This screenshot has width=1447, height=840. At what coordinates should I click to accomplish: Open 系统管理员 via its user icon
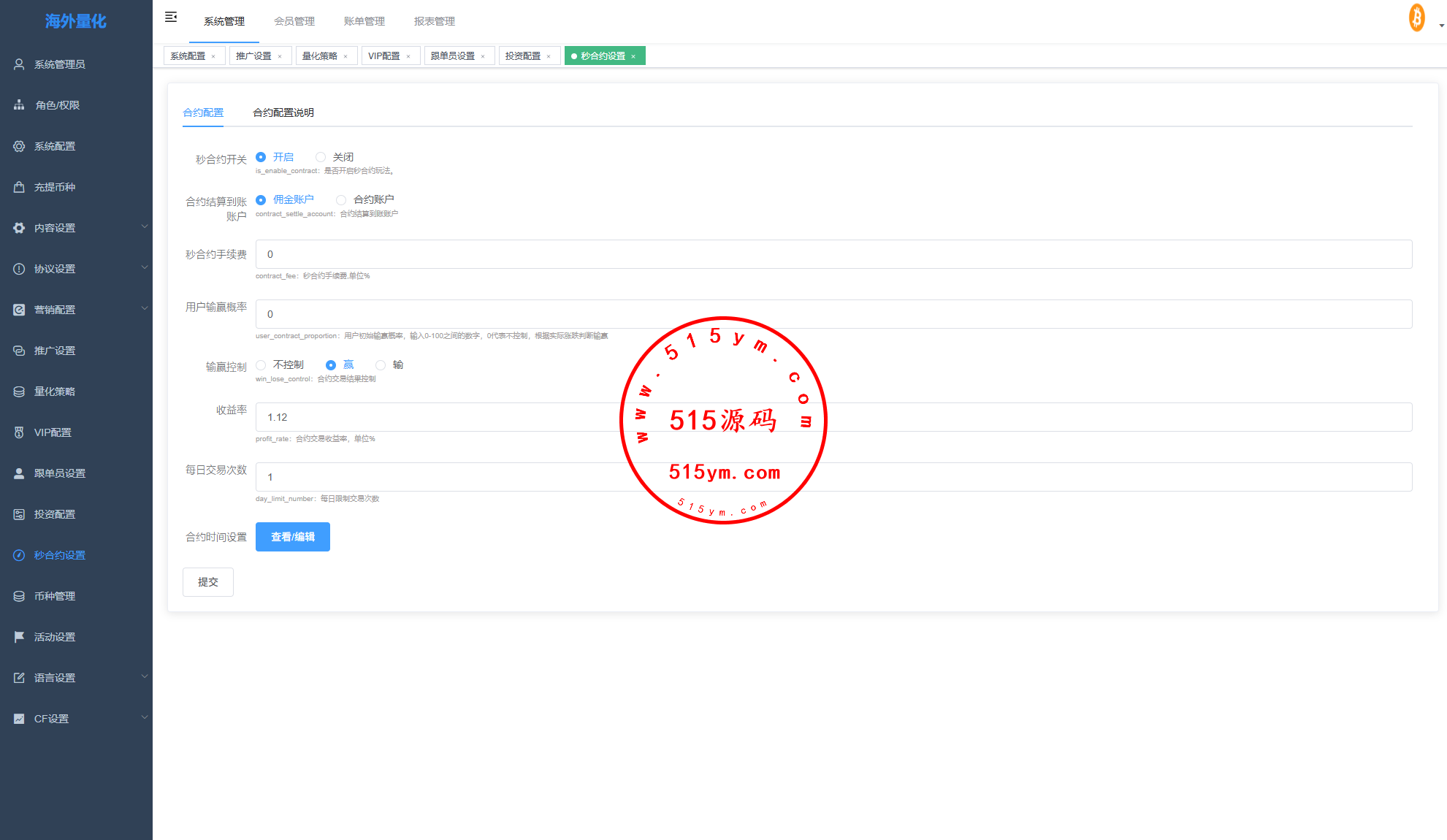(19, 64)
